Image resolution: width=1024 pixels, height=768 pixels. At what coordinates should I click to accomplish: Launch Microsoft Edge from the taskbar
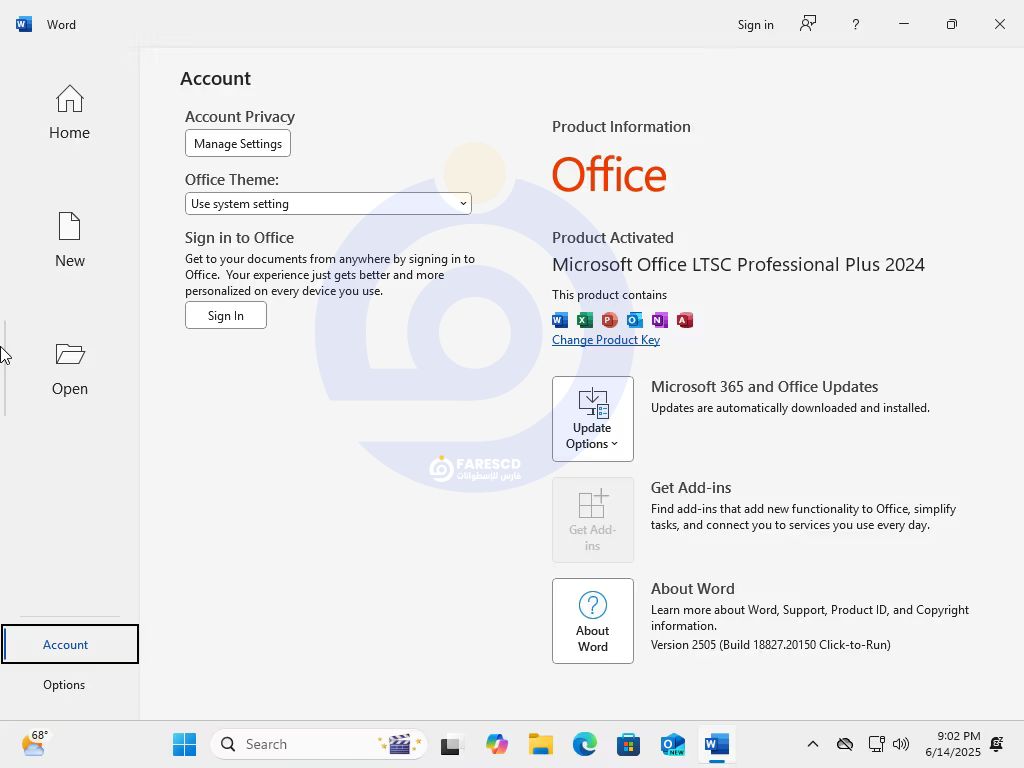(584, 744)
